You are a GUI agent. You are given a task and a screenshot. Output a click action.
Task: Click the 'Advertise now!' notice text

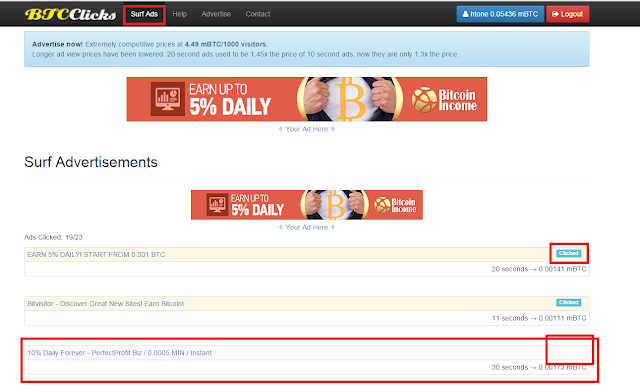click(57, 44)
